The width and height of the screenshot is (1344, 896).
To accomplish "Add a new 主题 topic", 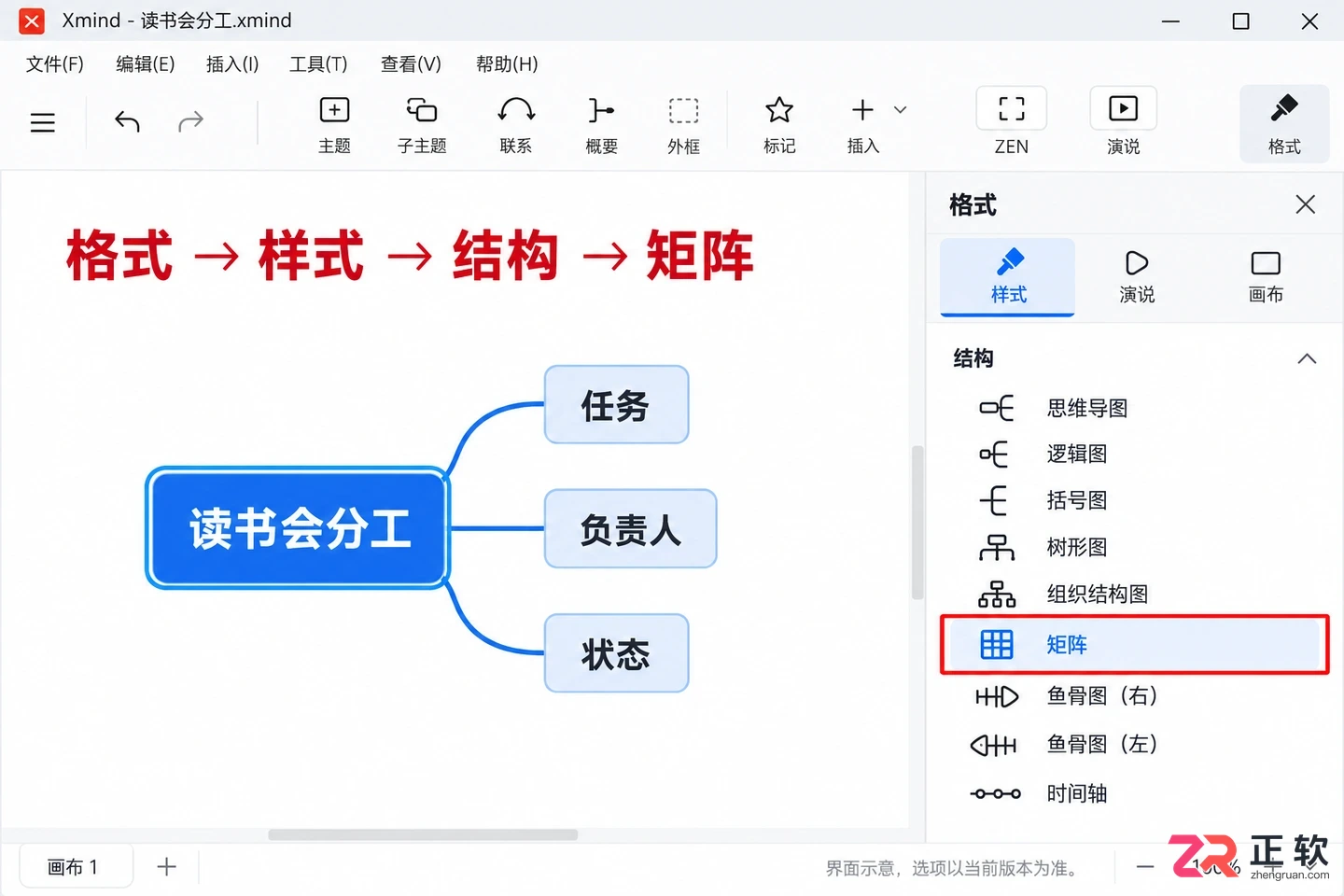I will pos(334,125).
